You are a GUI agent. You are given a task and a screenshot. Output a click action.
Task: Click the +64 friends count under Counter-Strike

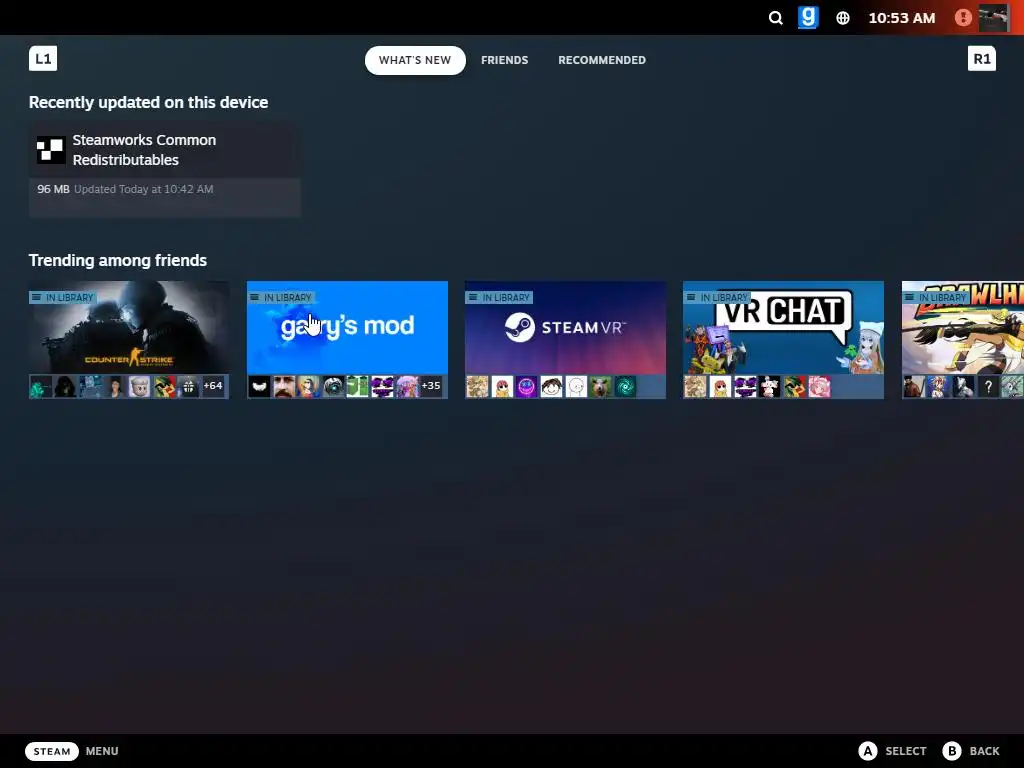pos(213,386)
